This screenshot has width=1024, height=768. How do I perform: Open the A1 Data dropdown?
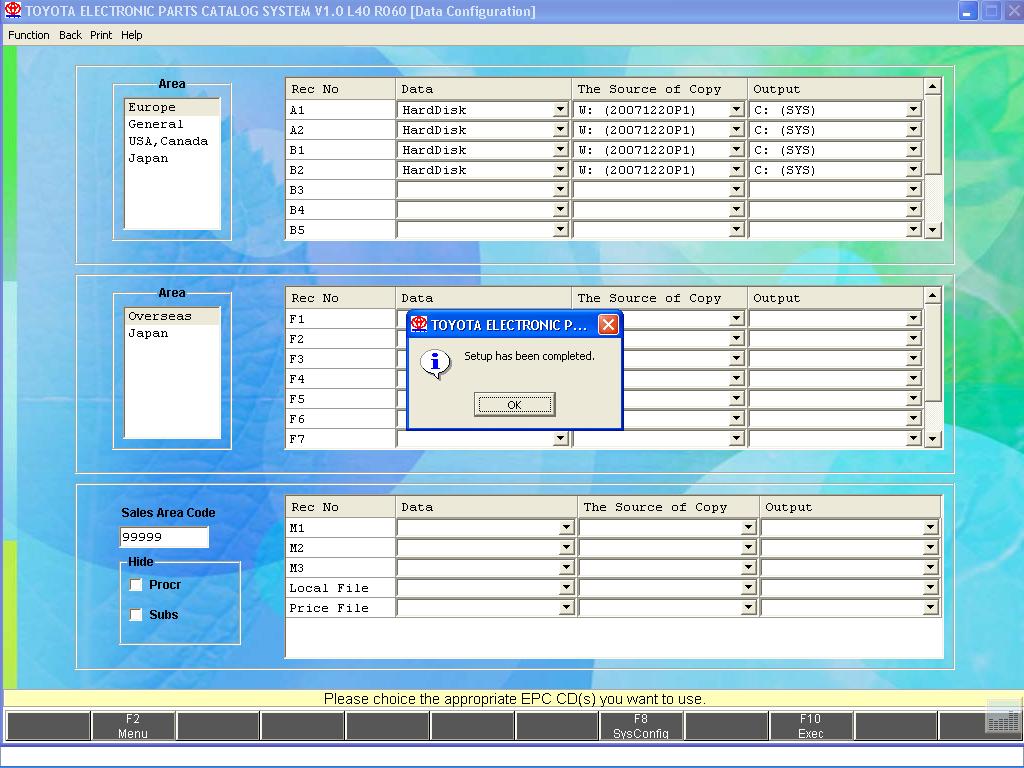click(561, 110)
